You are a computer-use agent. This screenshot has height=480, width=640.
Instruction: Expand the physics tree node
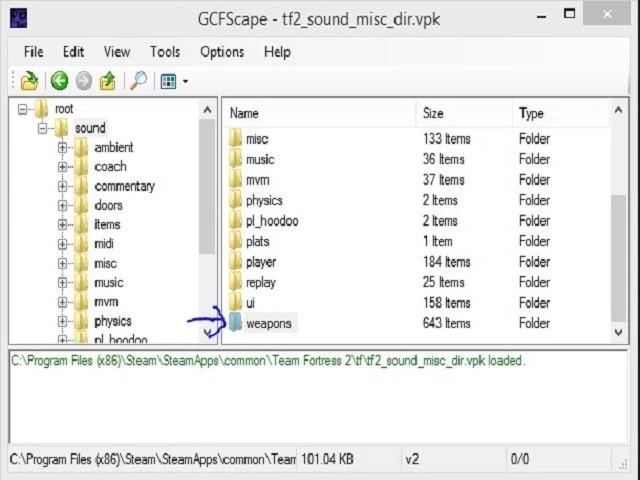point(62,321)
